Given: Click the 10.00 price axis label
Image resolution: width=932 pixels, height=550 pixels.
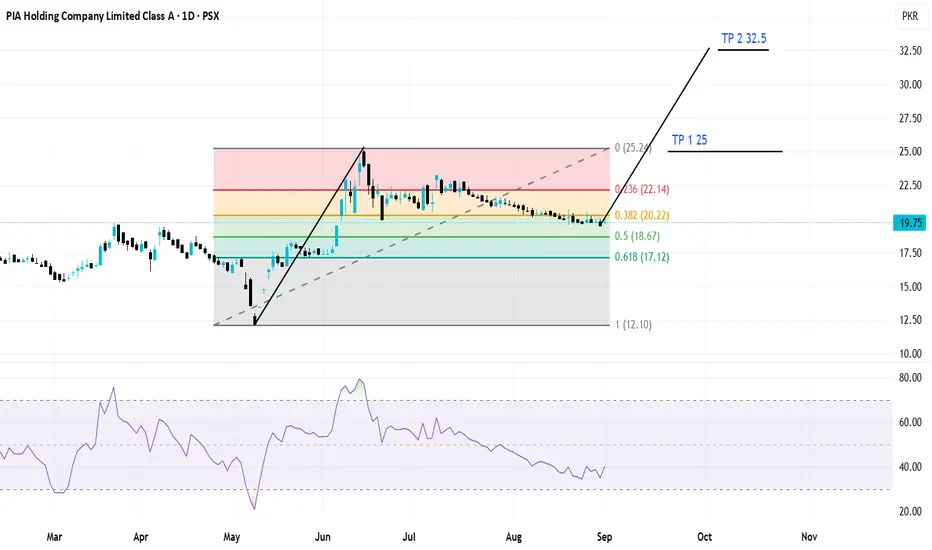Looking at the screenshot, I should pos(910,354).
